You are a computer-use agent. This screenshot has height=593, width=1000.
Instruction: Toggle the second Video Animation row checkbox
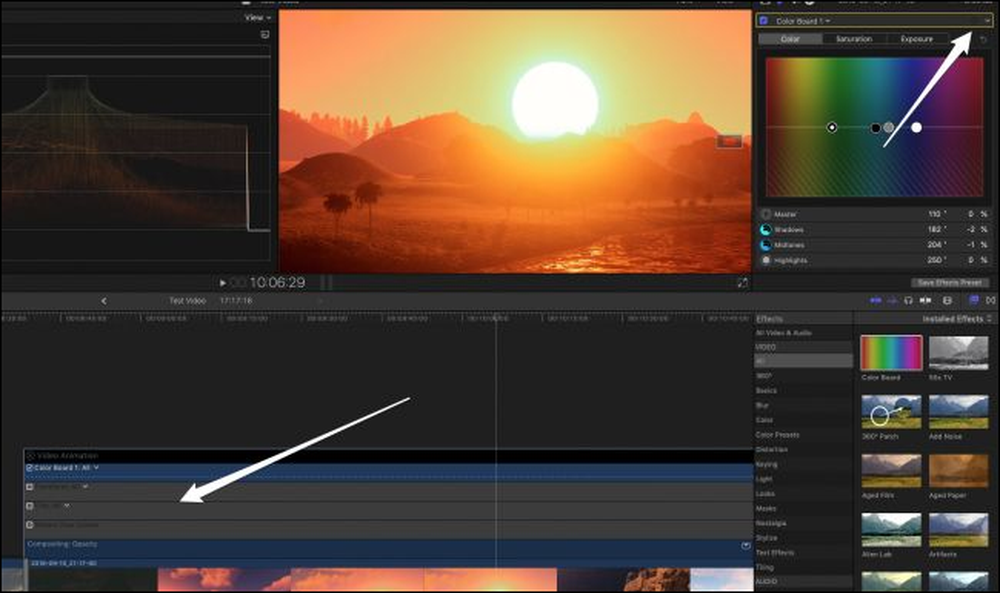tap(29, 487)
